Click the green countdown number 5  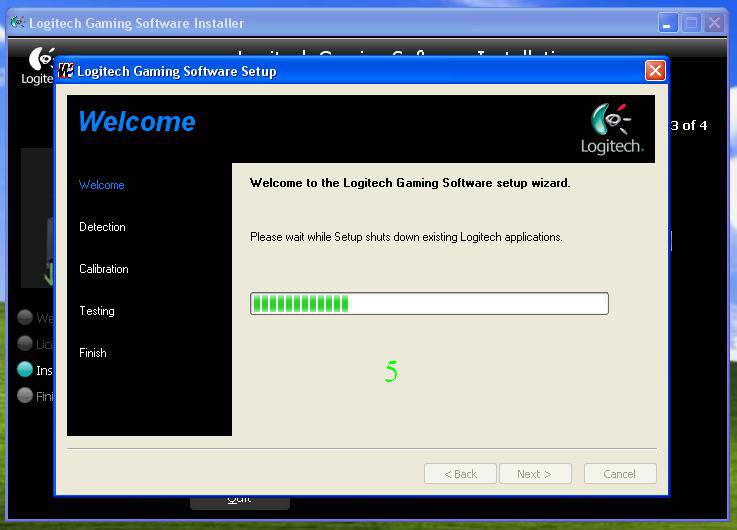[x=391, y=371]
